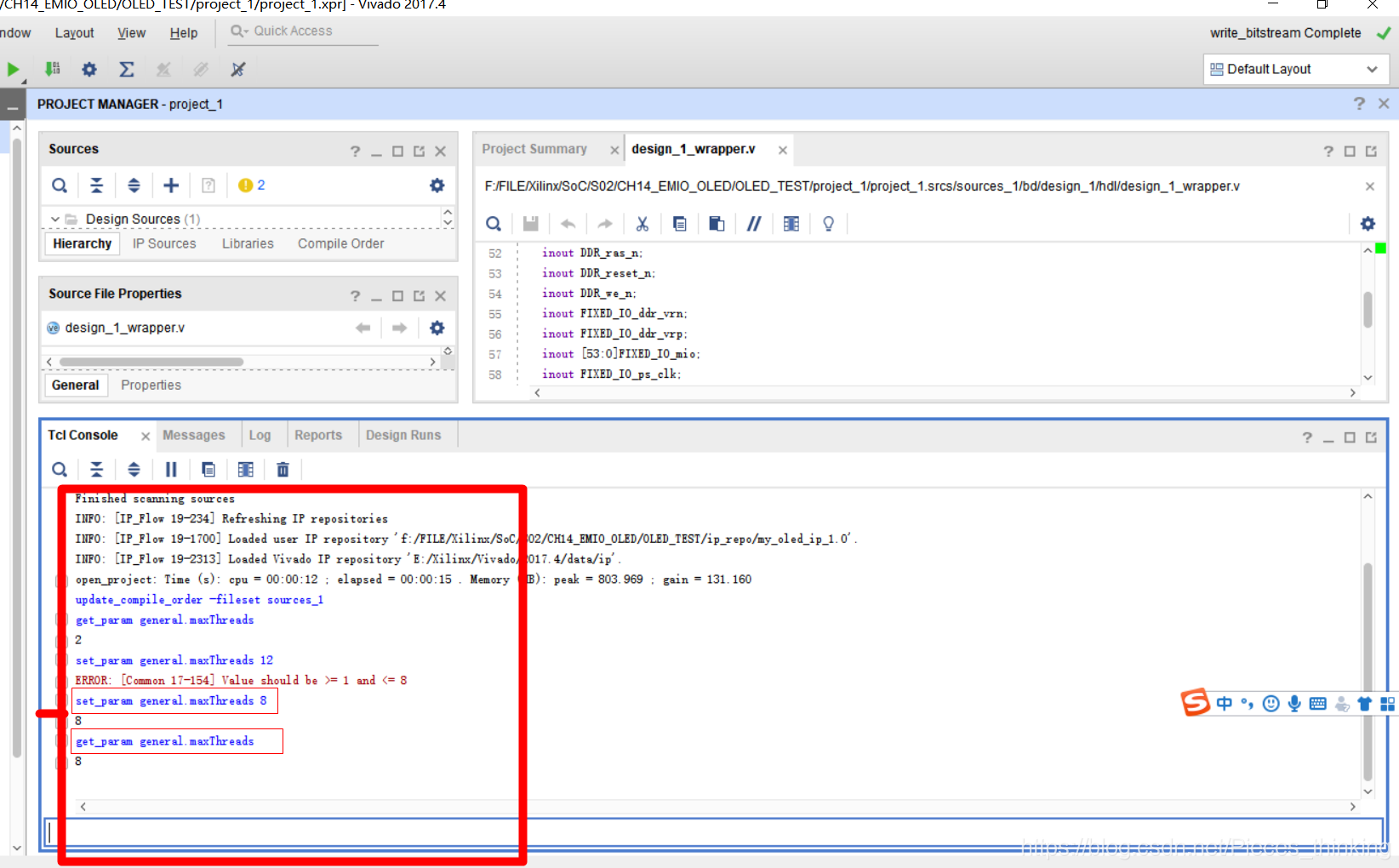
Task: Switch to Log tab
Action: (260, 435)
